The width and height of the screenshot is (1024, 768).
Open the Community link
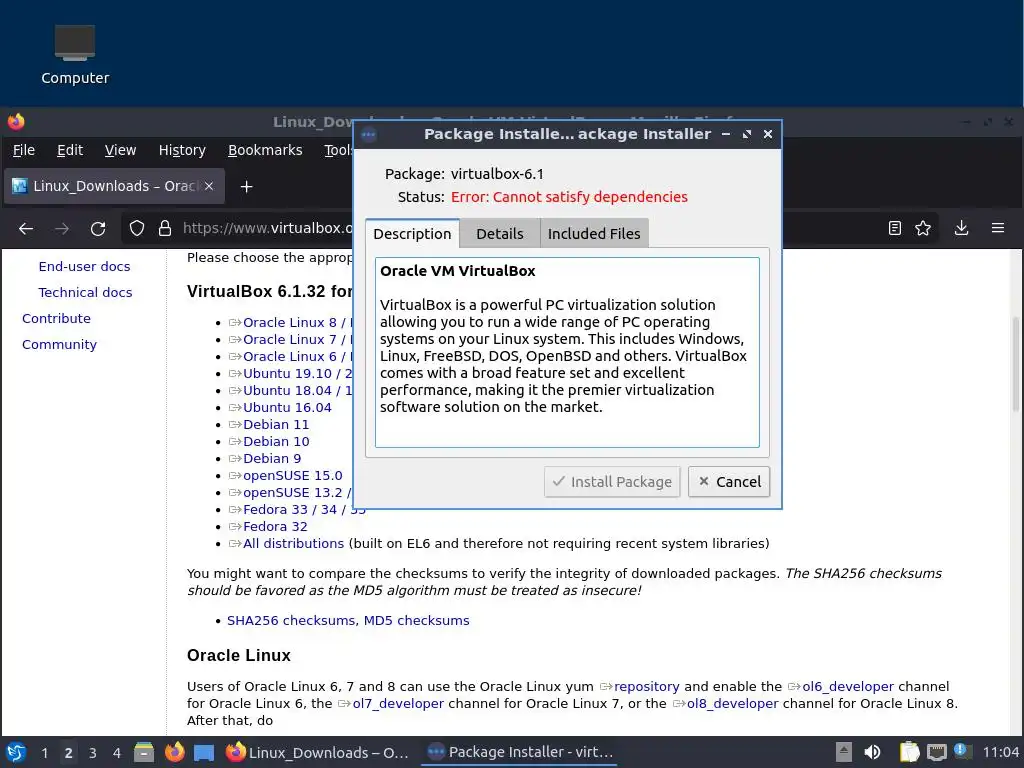tap(59, 345)
